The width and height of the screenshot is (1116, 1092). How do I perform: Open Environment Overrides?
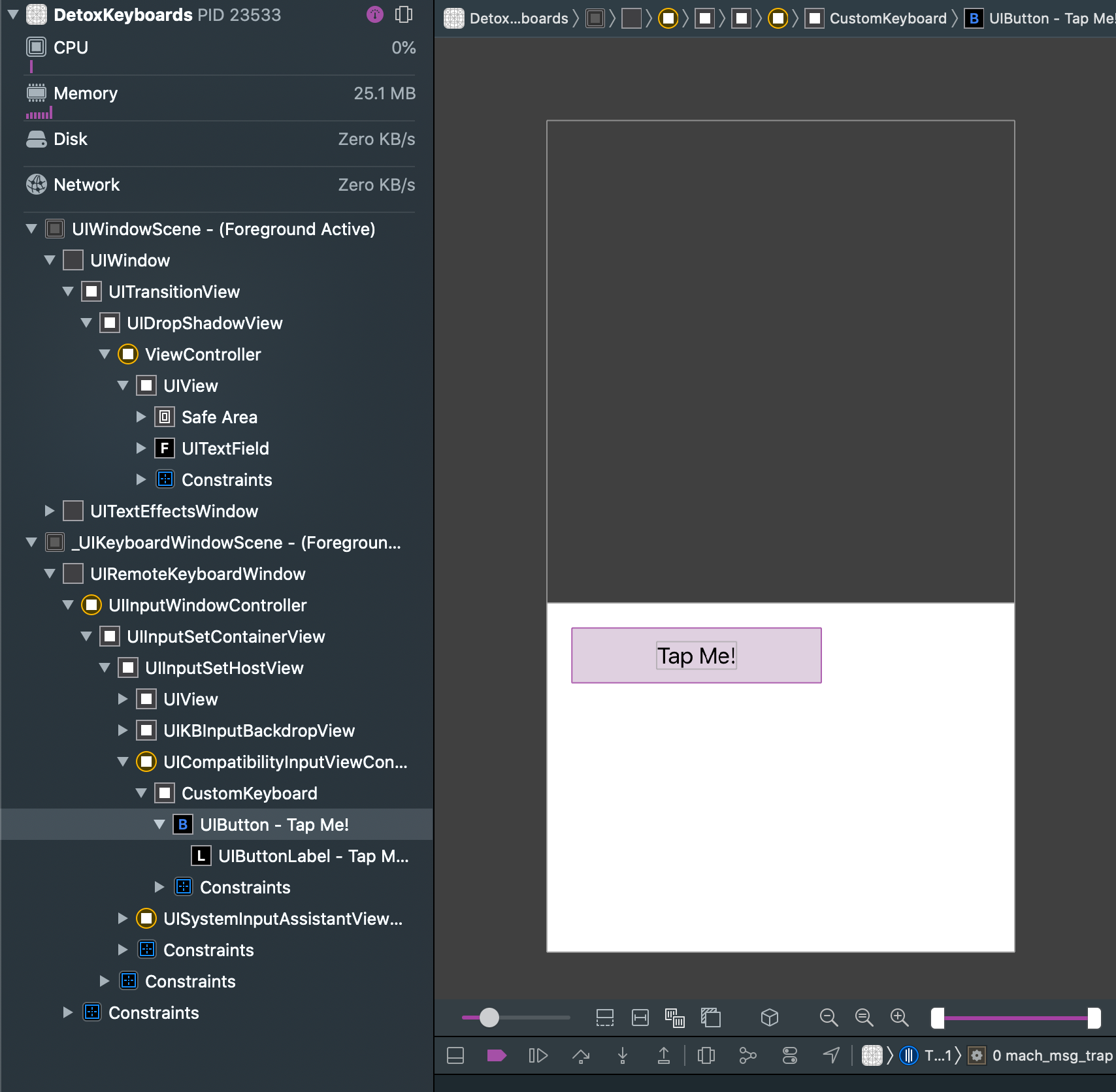[789, 1055]
